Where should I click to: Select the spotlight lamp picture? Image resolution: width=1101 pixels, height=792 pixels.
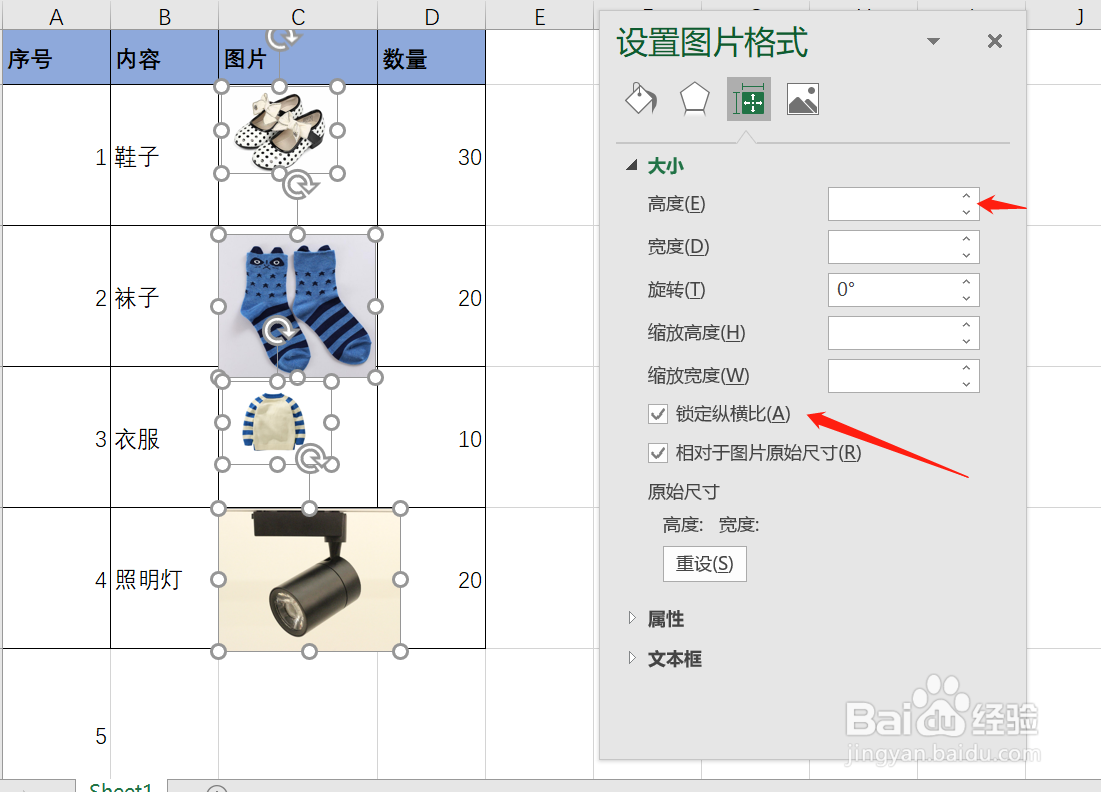[309, 580]
